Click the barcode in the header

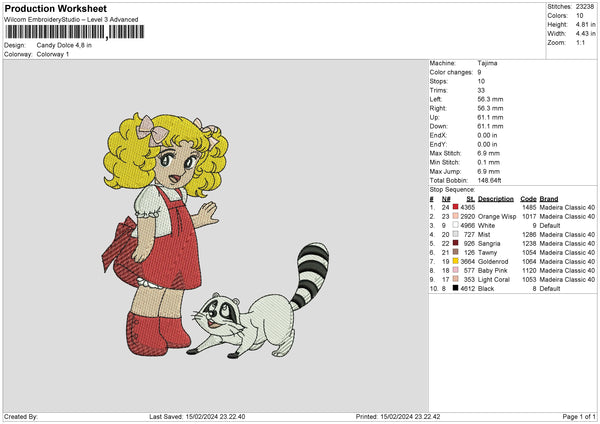click(75, 32)
